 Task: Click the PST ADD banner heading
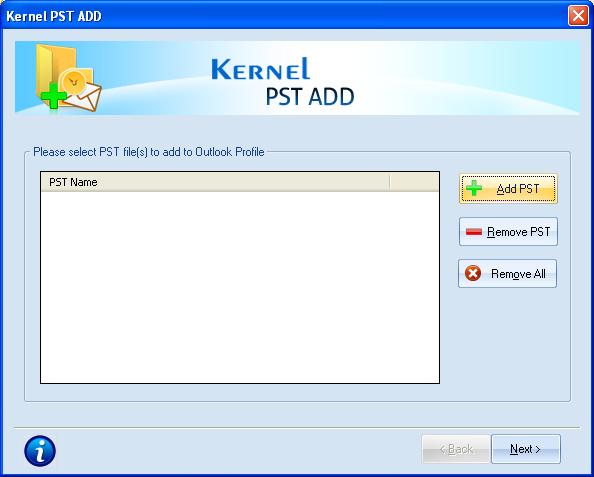[310, 97]
